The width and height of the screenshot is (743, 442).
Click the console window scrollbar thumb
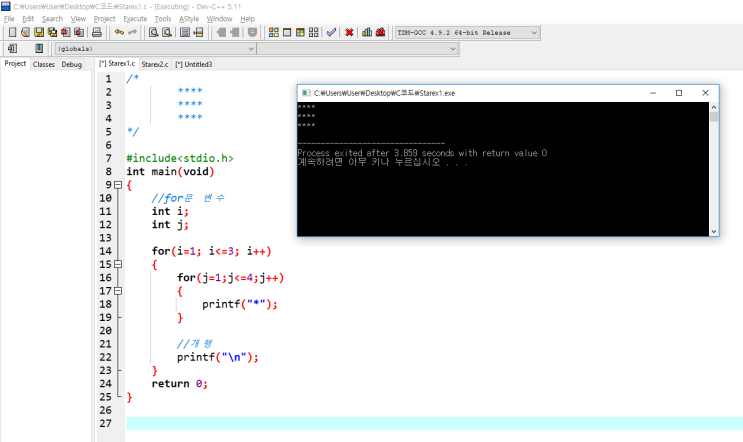[714, 117]
